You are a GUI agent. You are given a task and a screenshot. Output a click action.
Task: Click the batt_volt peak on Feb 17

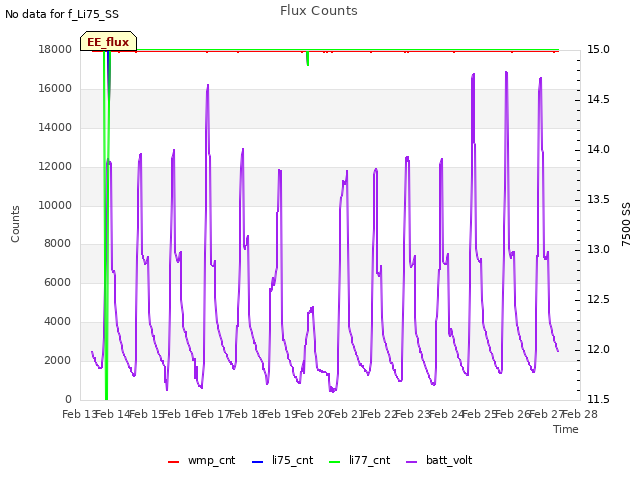tap(208, 85)
